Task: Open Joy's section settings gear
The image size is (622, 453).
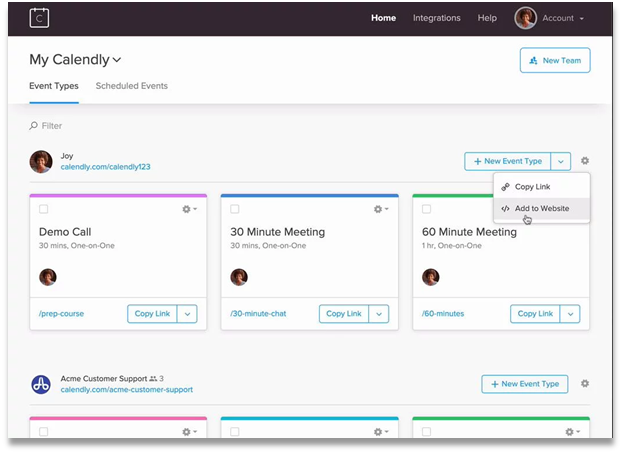Action: click(585, 161)
